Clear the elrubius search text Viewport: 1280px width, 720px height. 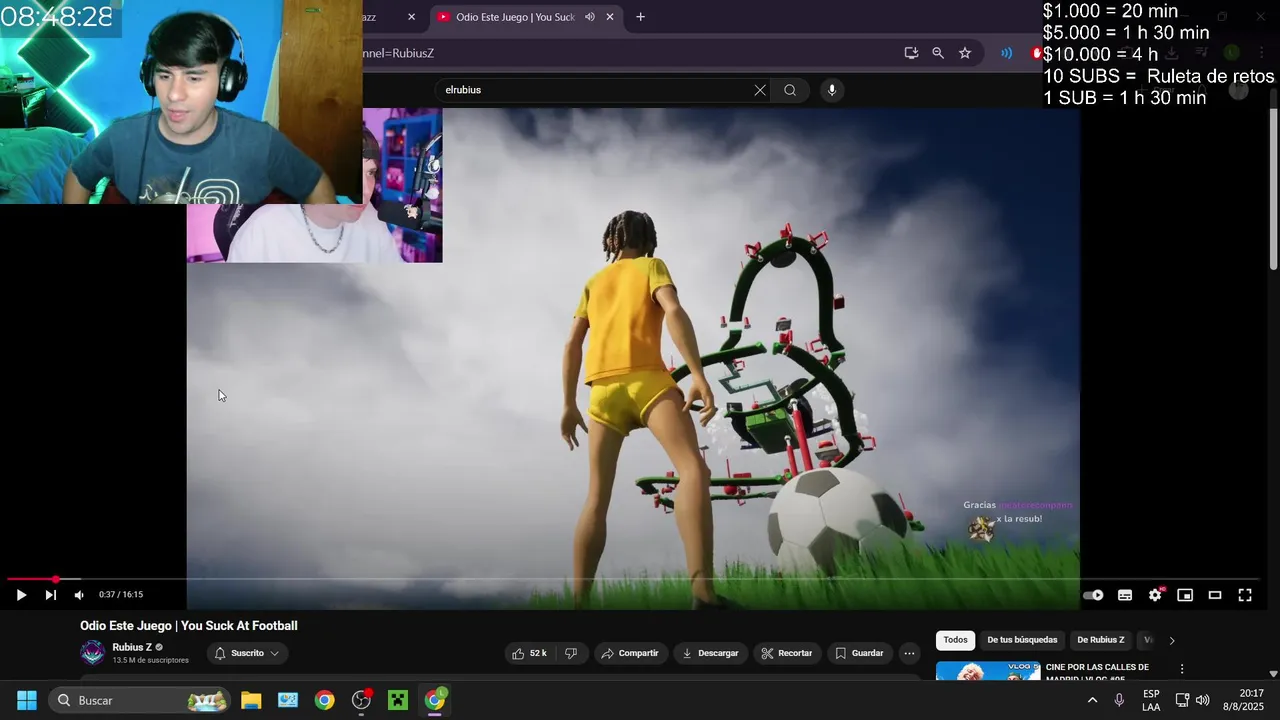[x=760, y=90]
